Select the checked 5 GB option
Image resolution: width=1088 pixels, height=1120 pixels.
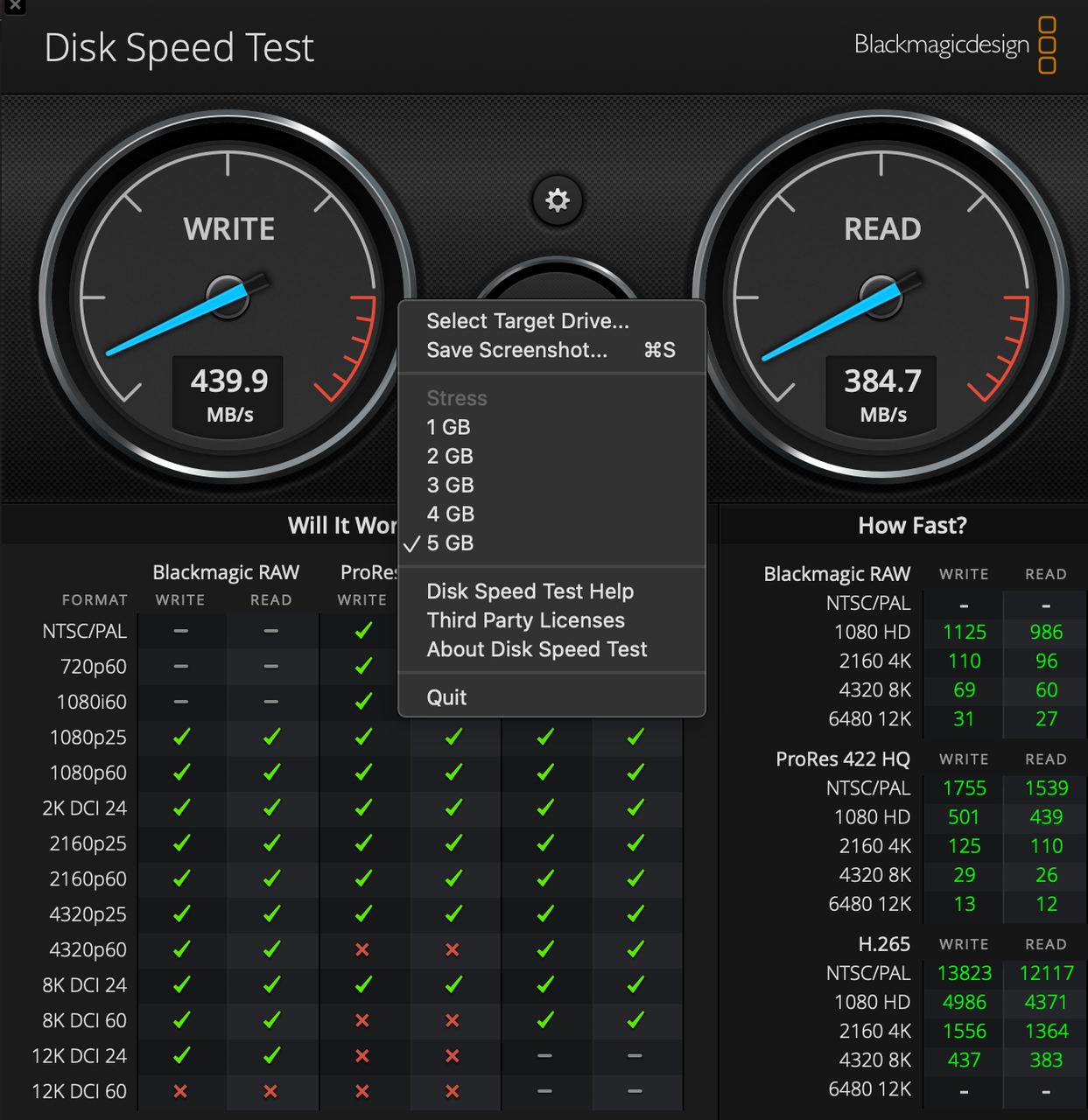(x=450, y=542)
